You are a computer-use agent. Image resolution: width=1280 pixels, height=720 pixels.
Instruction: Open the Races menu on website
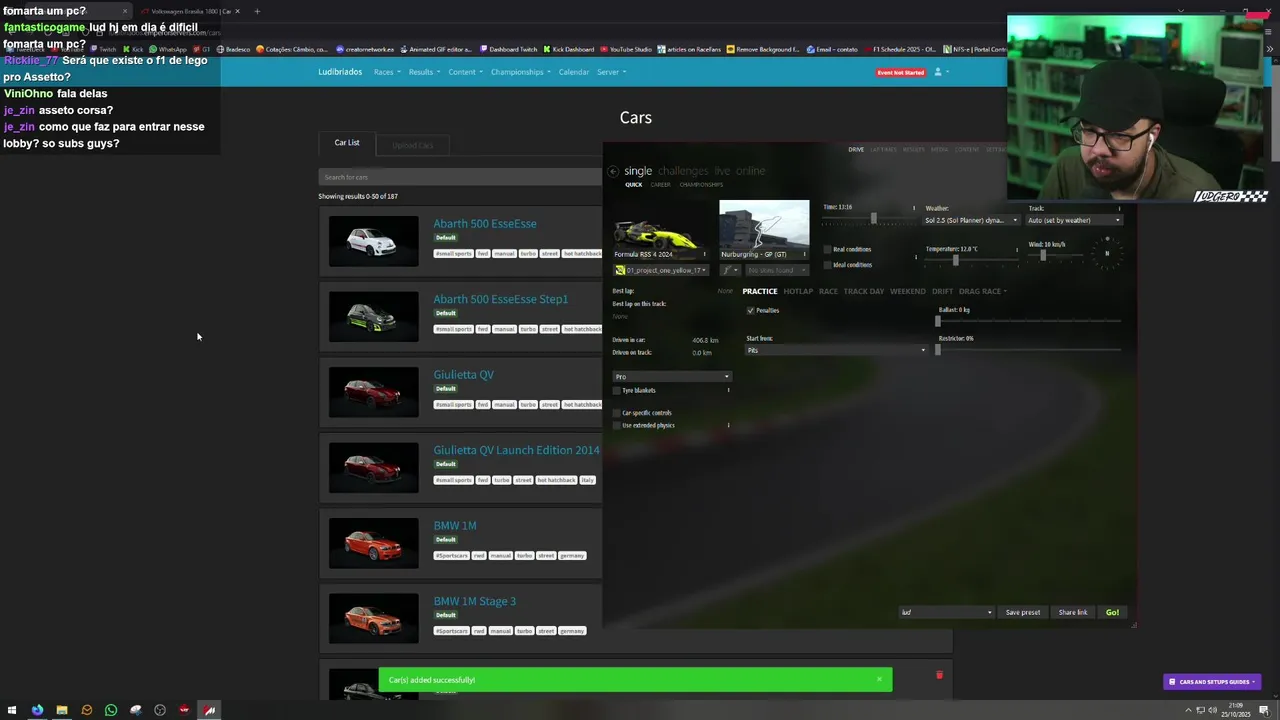[387, 72]
